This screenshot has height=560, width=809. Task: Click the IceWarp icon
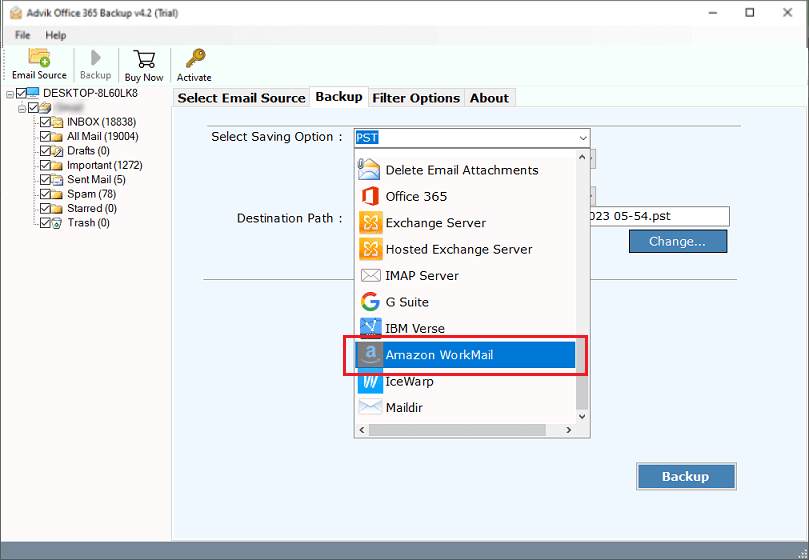[x=370, y=381]
